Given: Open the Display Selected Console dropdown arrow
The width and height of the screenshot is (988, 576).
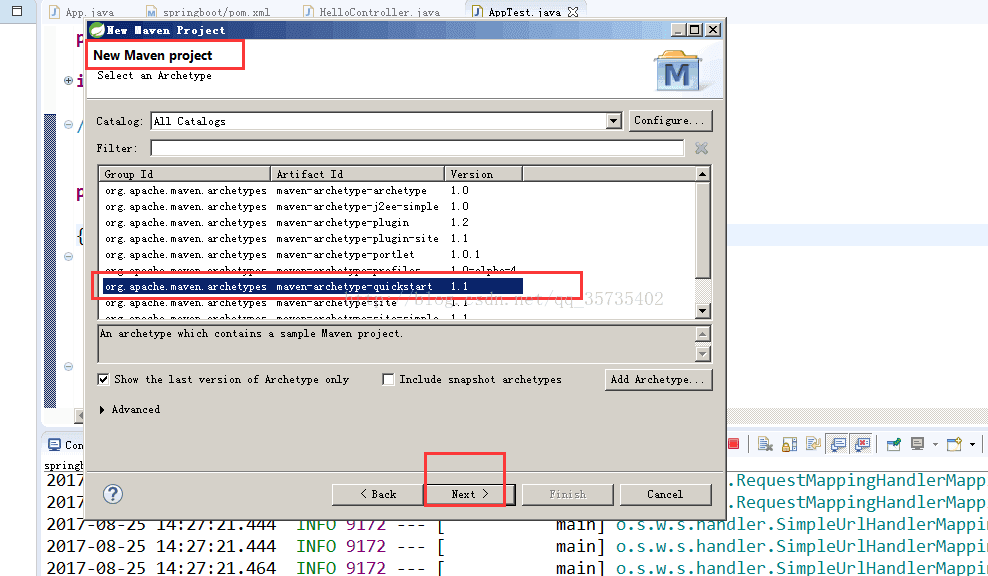Looking at the screenshot, I should (935, 444).
